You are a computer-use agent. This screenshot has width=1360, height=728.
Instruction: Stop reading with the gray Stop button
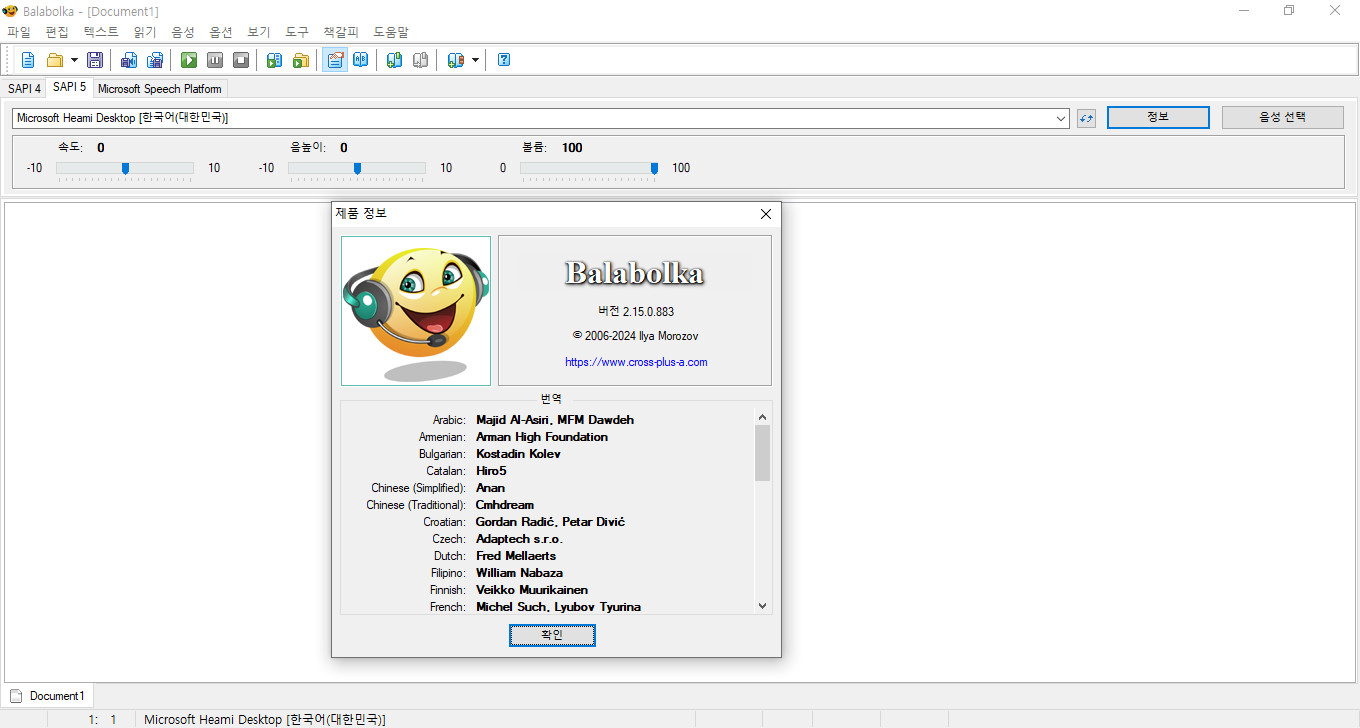coord(241,60)
